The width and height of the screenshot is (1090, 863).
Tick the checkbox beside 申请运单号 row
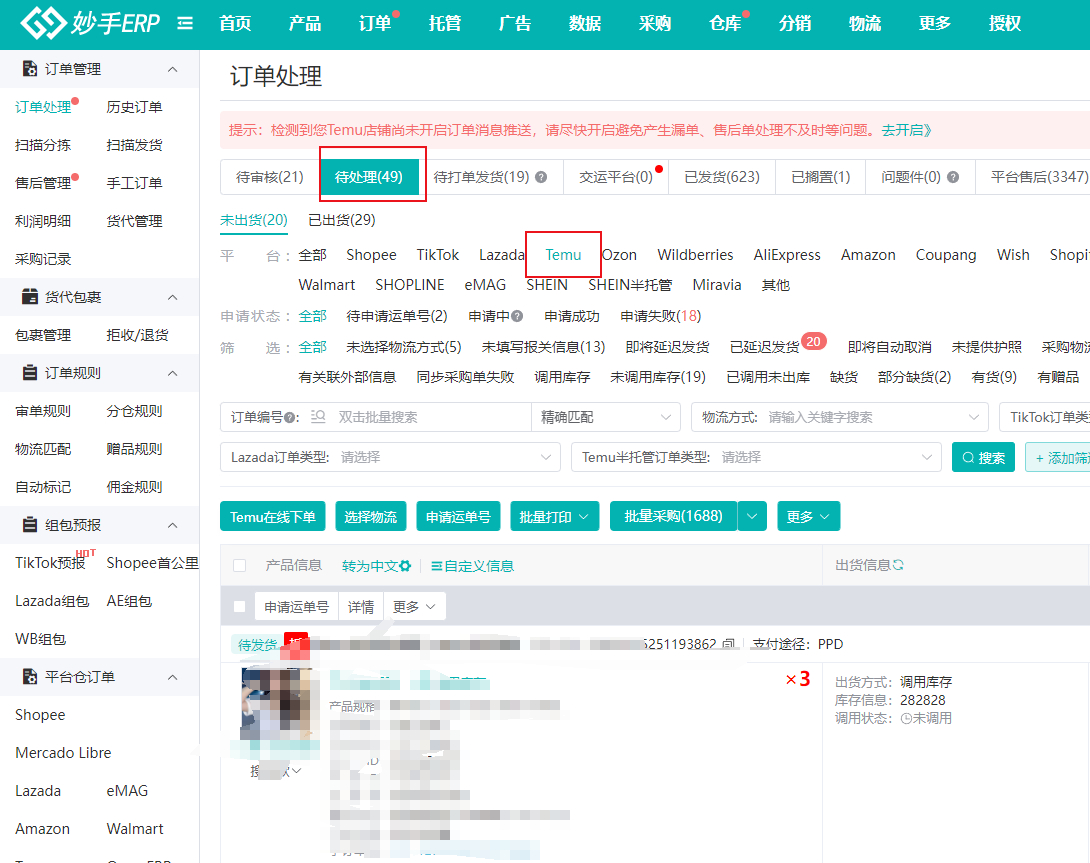coord(240,606)
